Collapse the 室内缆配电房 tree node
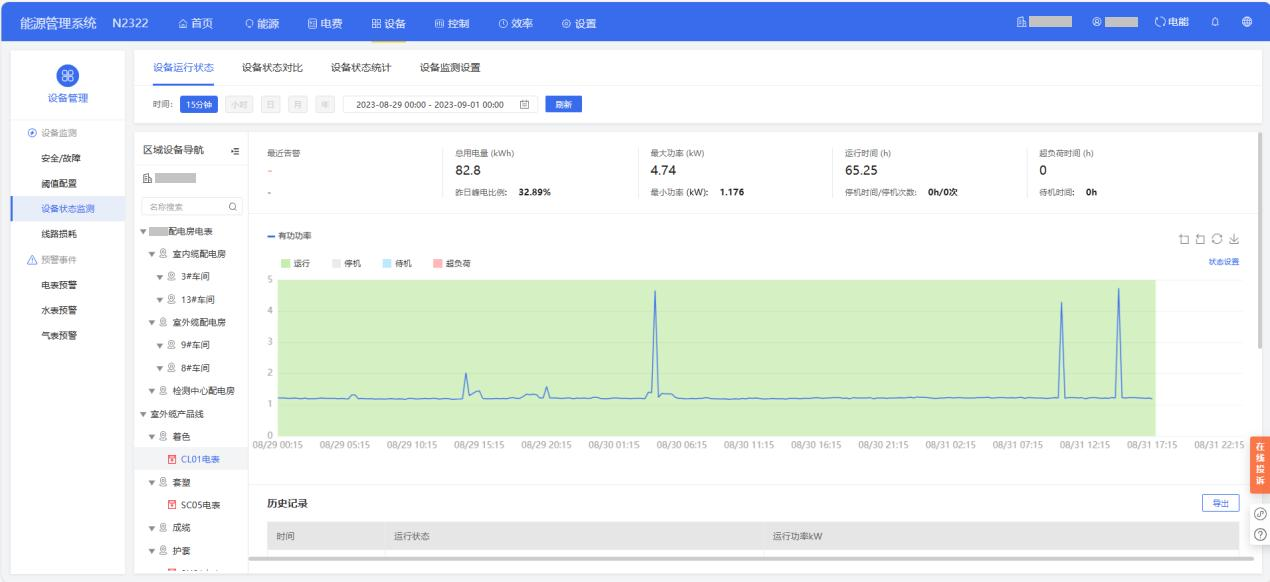Viewport: 1270px width, 582px height. click(152, 254)
